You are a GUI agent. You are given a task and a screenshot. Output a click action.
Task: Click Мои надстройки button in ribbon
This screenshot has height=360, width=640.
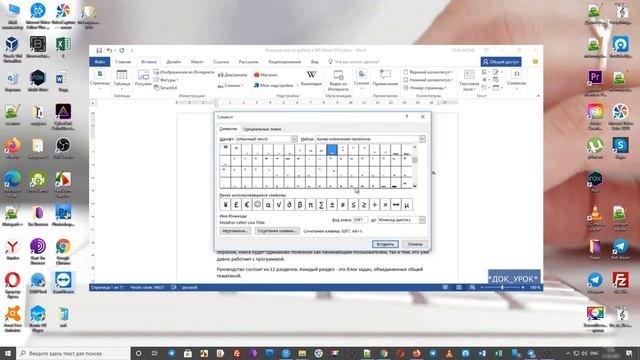pyautogui.click(x=273, y=85)
